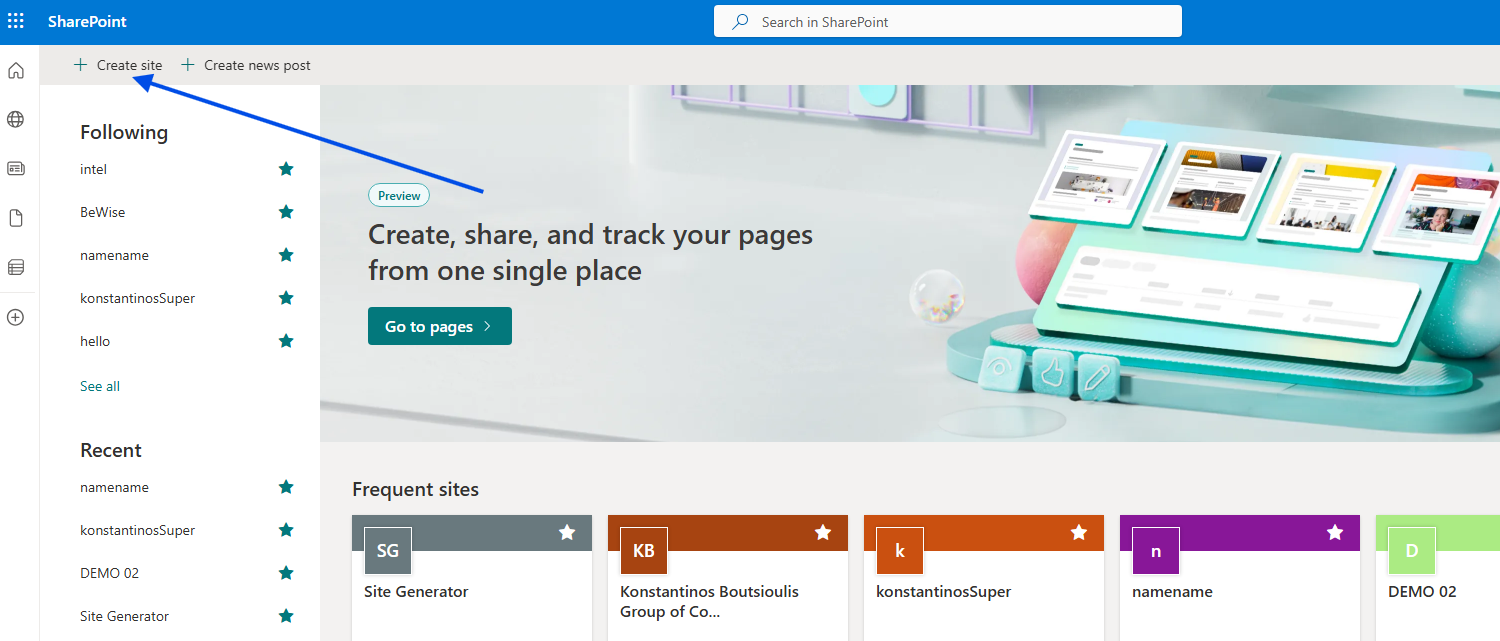Click the SG Site Generator card logo
The width and height of the screenshot is (1500, 641).
click(387, 551)
